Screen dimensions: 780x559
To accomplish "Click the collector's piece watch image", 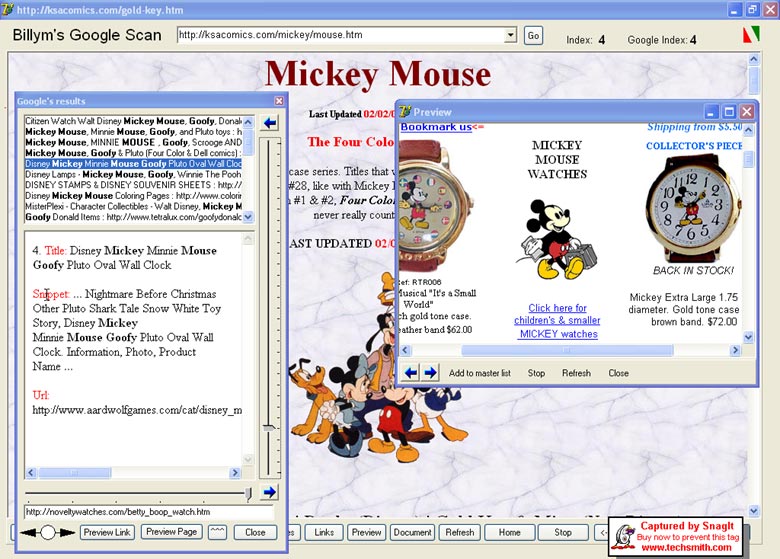I will click(x=693, y=209).
